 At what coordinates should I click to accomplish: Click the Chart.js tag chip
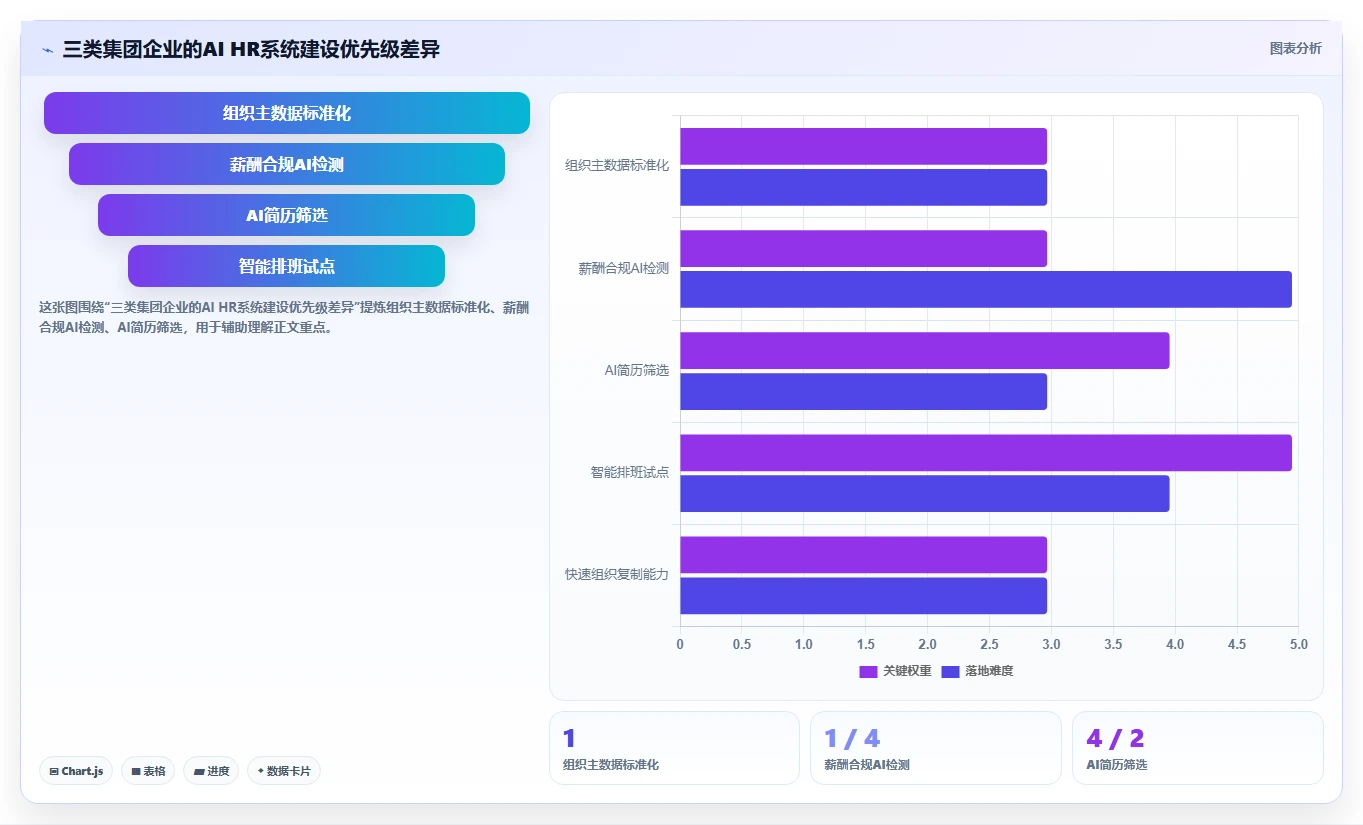[x=76, y=771]
